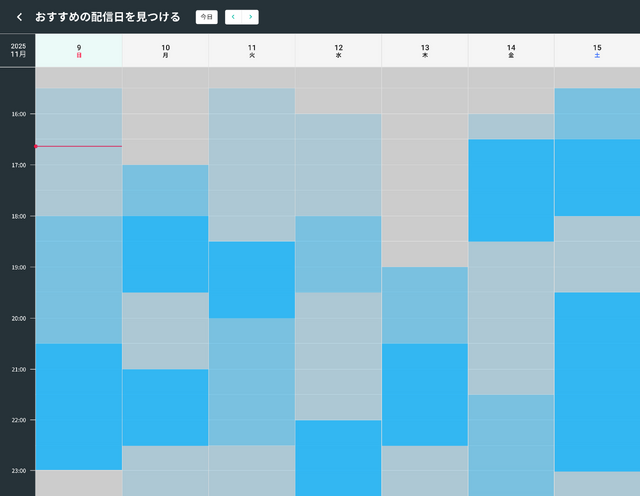Pick Monday's bright blue 18:00 slot
This screenshot has width=640, height=496.
coord(165,254)
